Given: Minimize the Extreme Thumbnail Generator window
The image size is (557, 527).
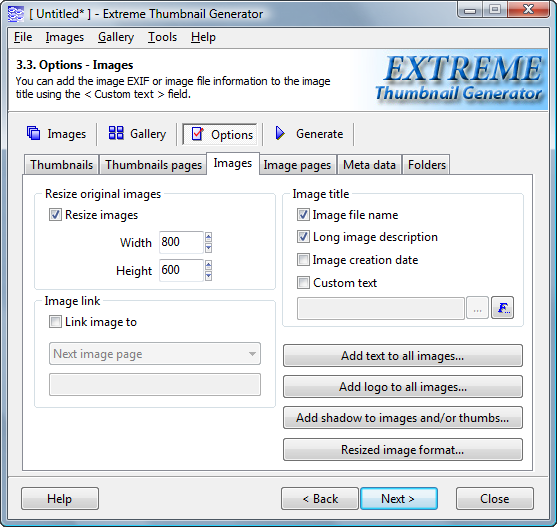Looking at the screenshot, I should pyautogui.click(x=470, y=10).
